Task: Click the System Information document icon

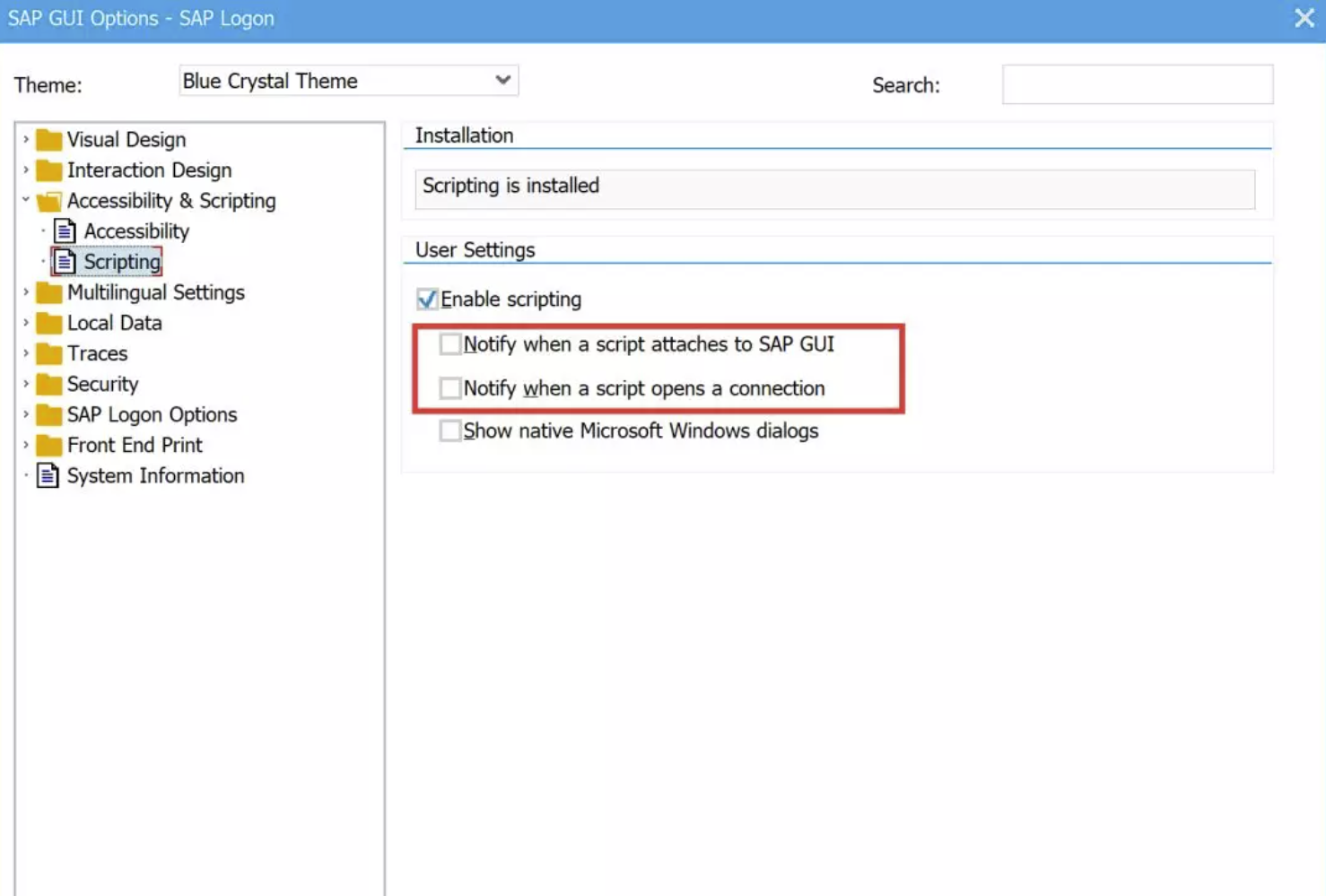Action: pyautogui.click(x=48, y=475)
